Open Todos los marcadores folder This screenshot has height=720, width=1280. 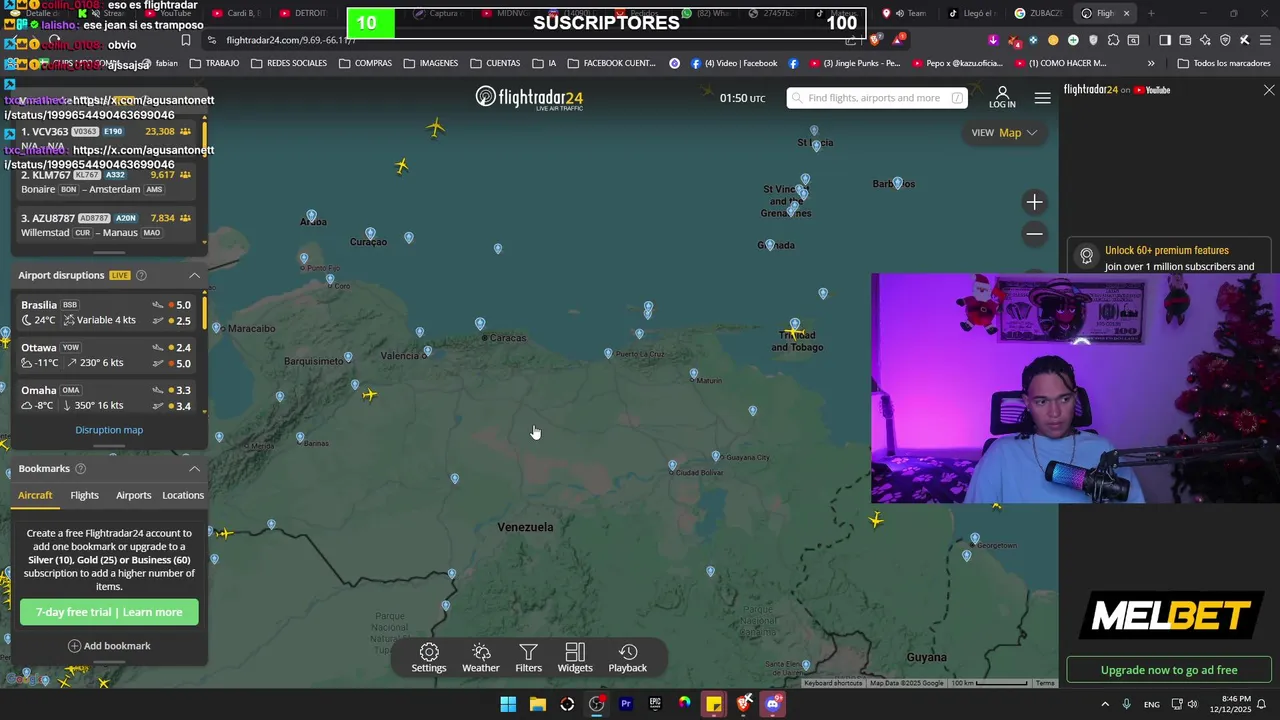click(x=1224, y=63)
